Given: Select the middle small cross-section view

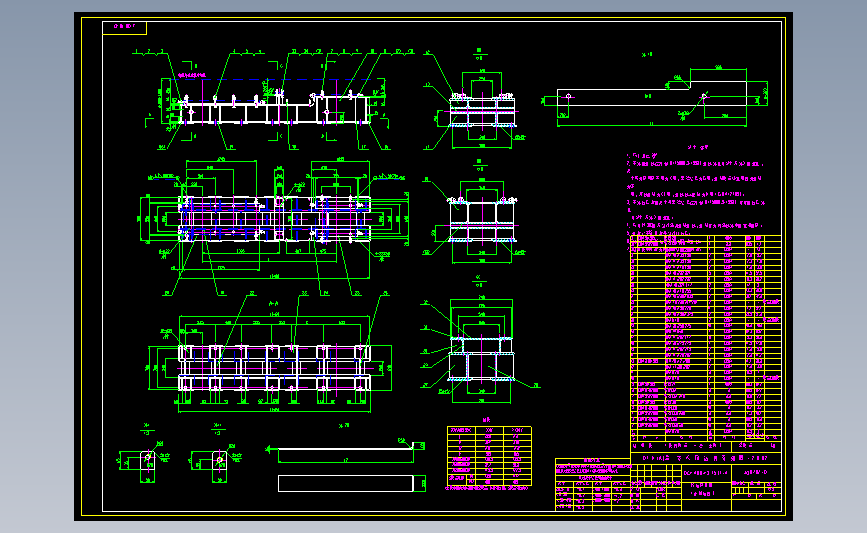Looking at the screenshot, I should point(482,221).
